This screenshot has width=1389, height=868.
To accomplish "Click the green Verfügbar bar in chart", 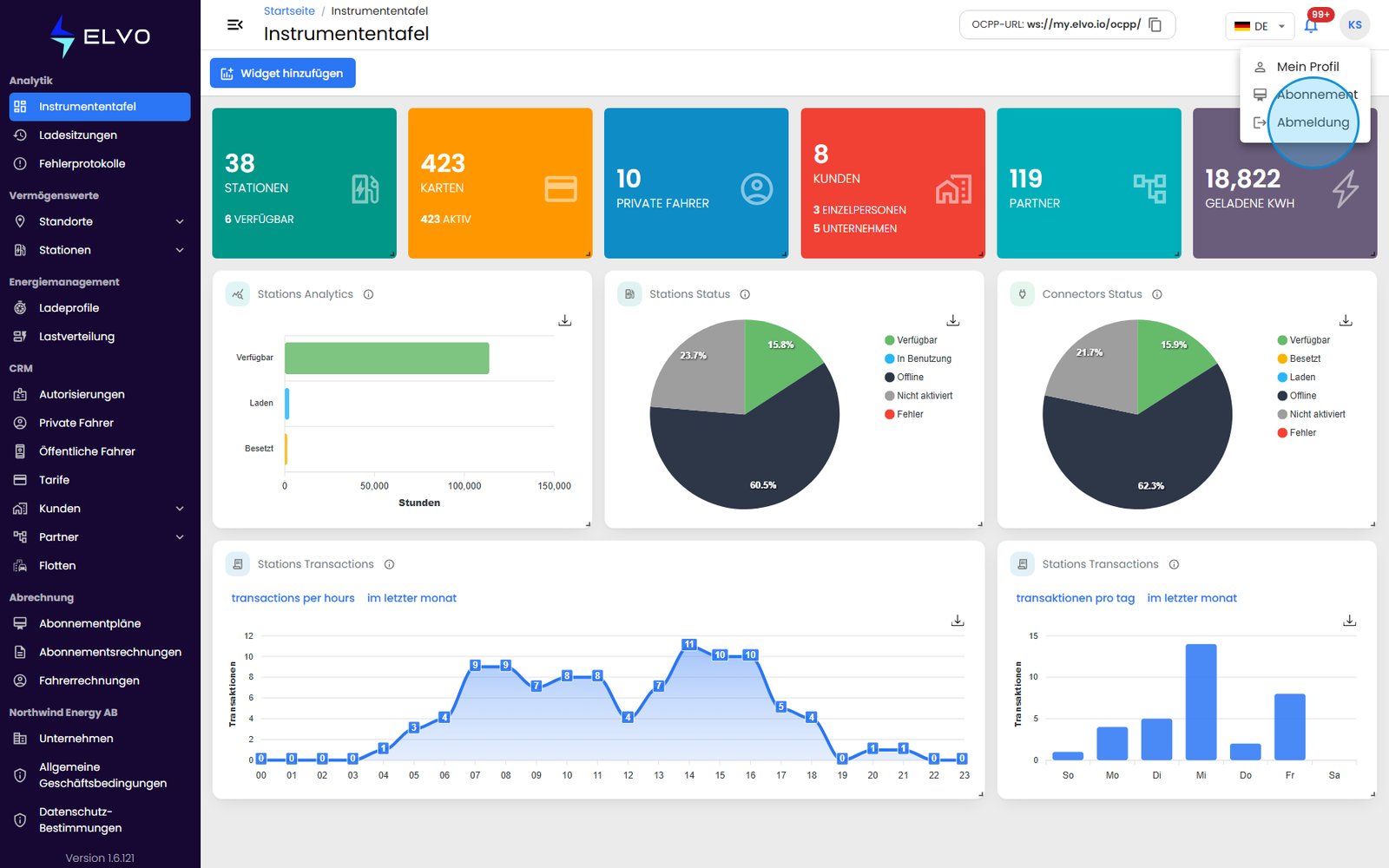I will (x=387, y=358).
